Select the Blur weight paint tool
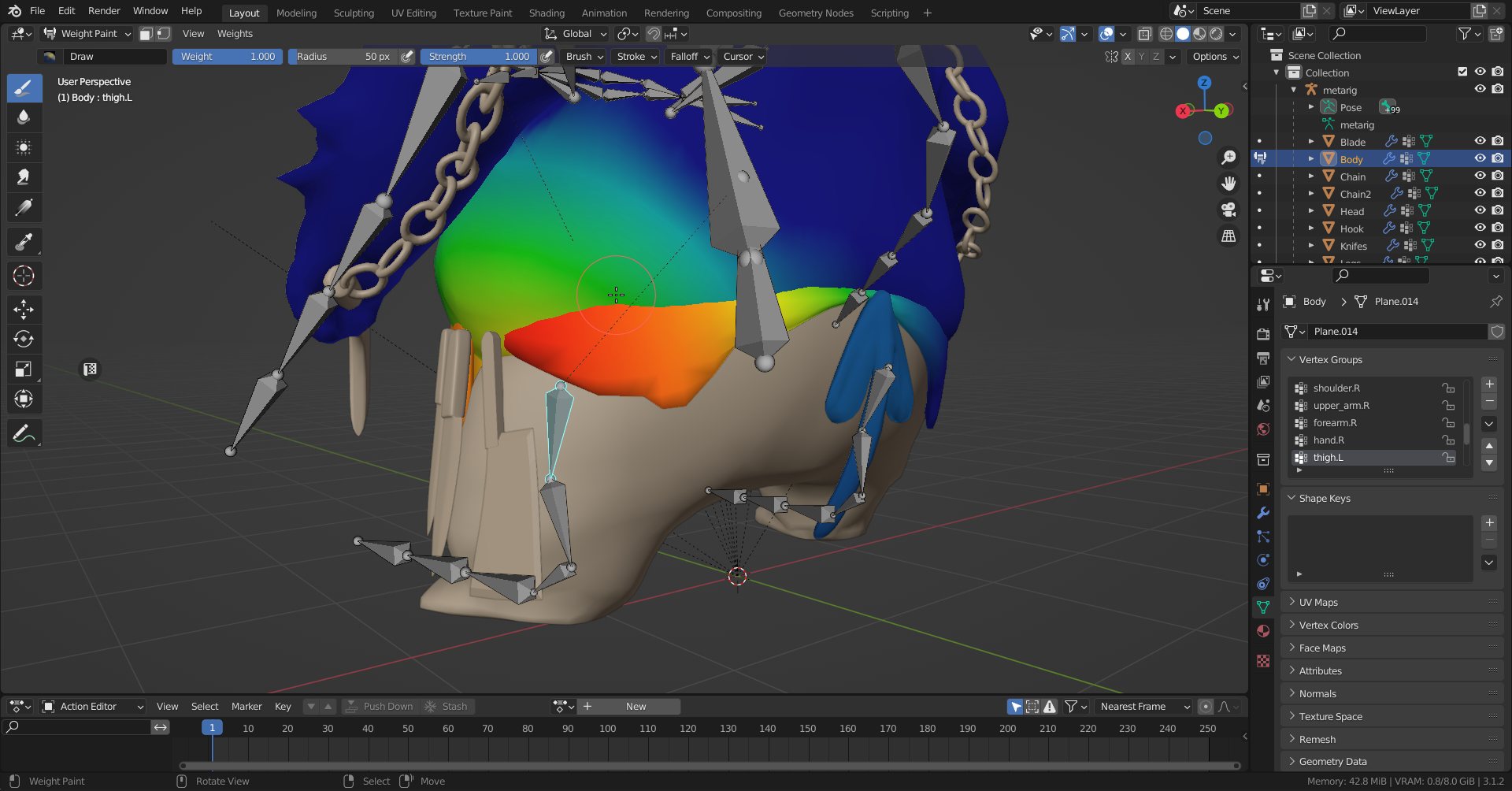Viewport: 1512px width, 791px height. pyautogui.click(x=24, y=117)
